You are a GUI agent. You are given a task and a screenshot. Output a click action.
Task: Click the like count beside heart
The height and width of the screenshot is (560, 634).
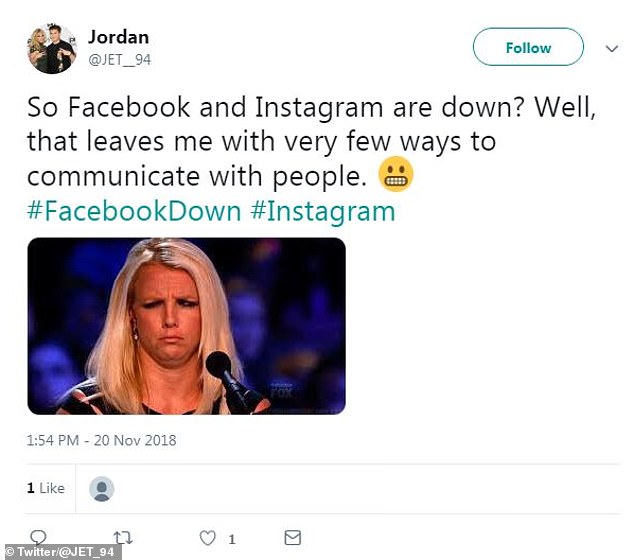pos(232,539)
